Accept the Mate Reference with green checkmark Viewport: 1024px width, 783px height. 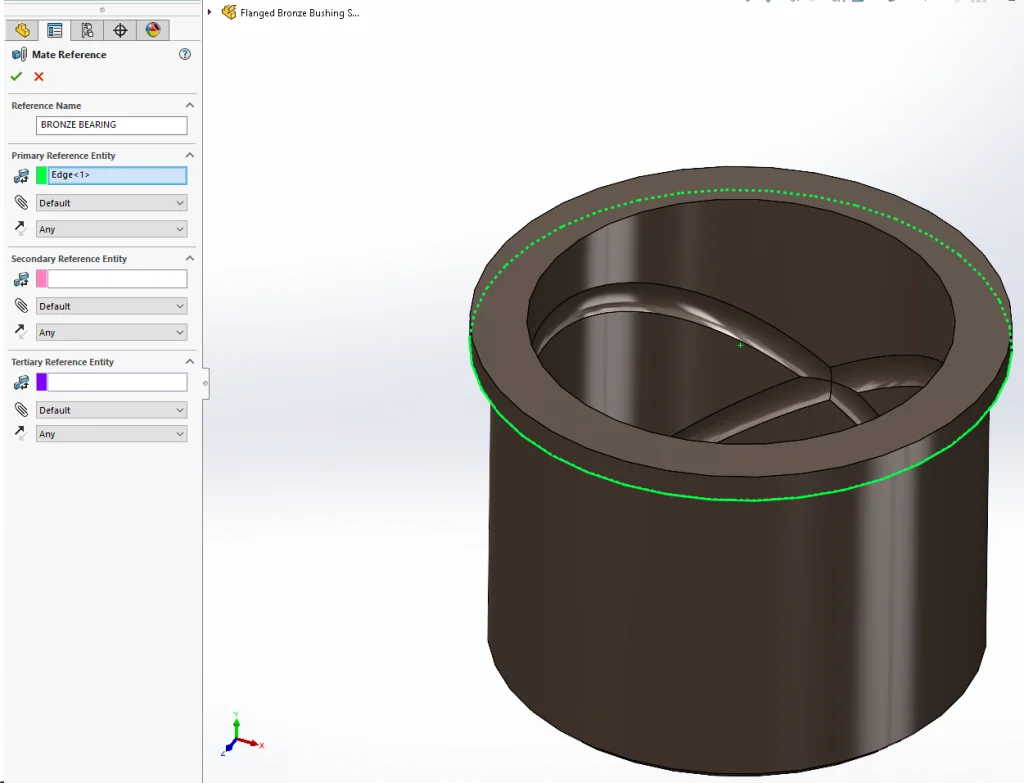point(16,77)
